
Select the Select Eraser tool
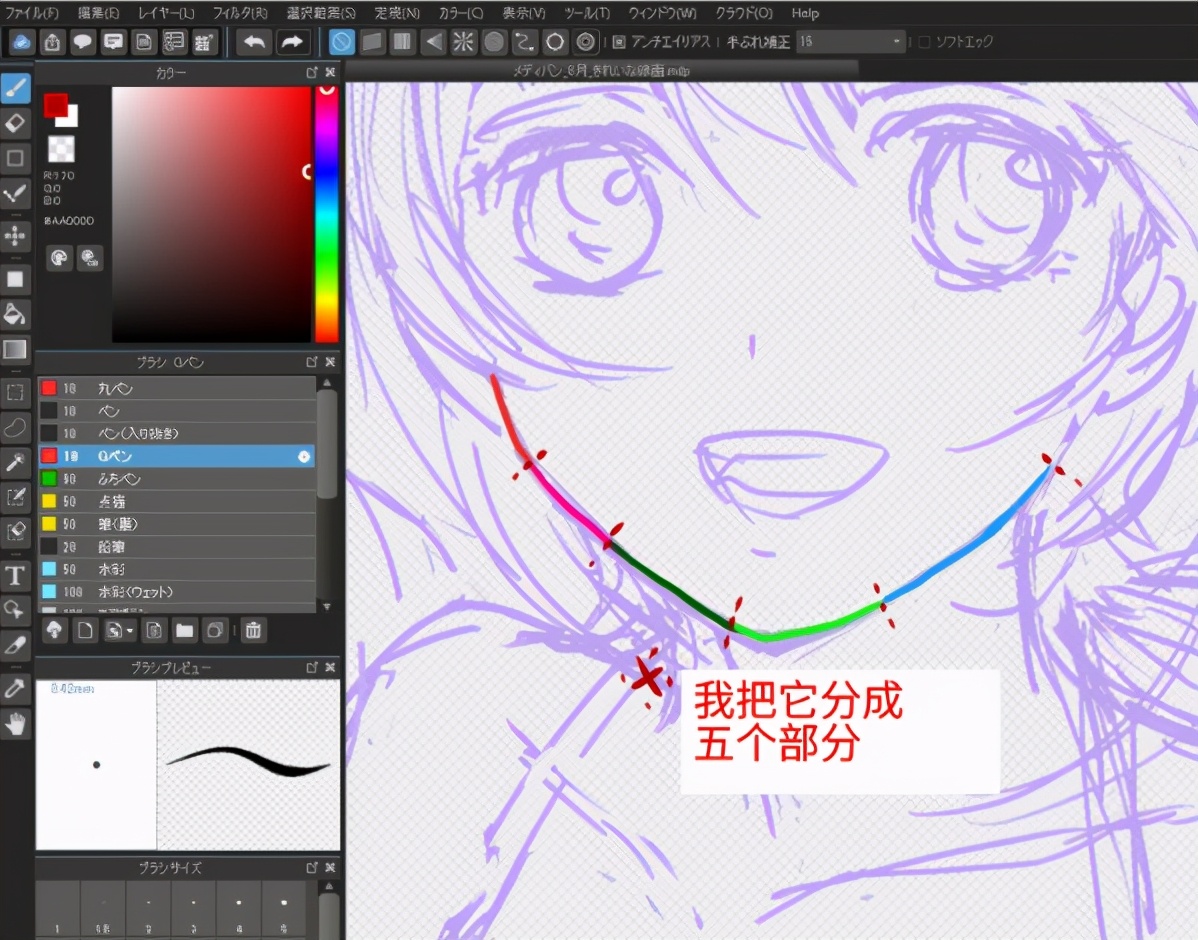point(15,531)
